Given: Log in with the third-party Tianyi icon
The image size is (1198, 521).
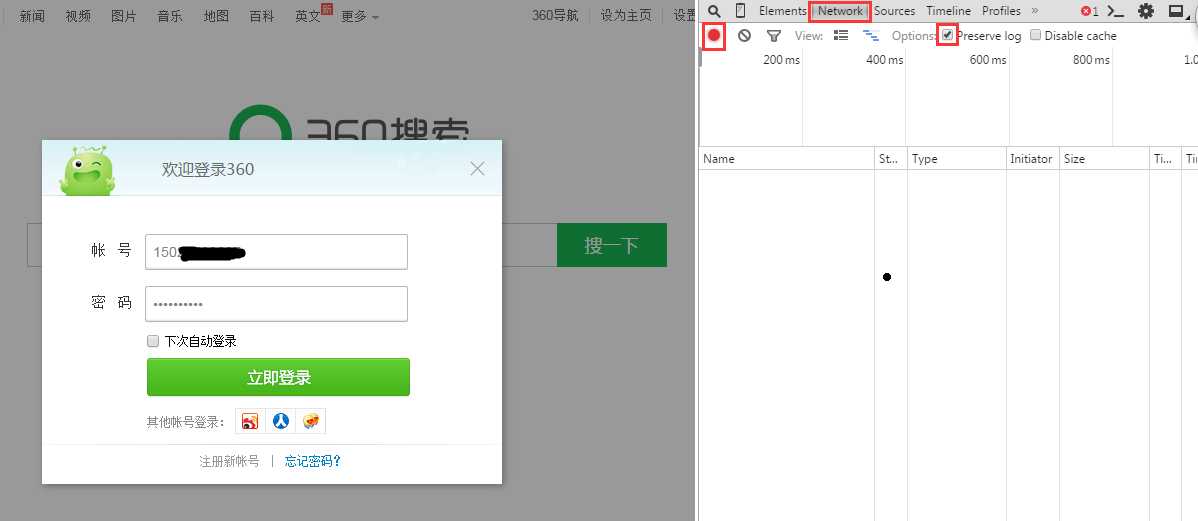Looking at the screenshot, I should point(311,420).
